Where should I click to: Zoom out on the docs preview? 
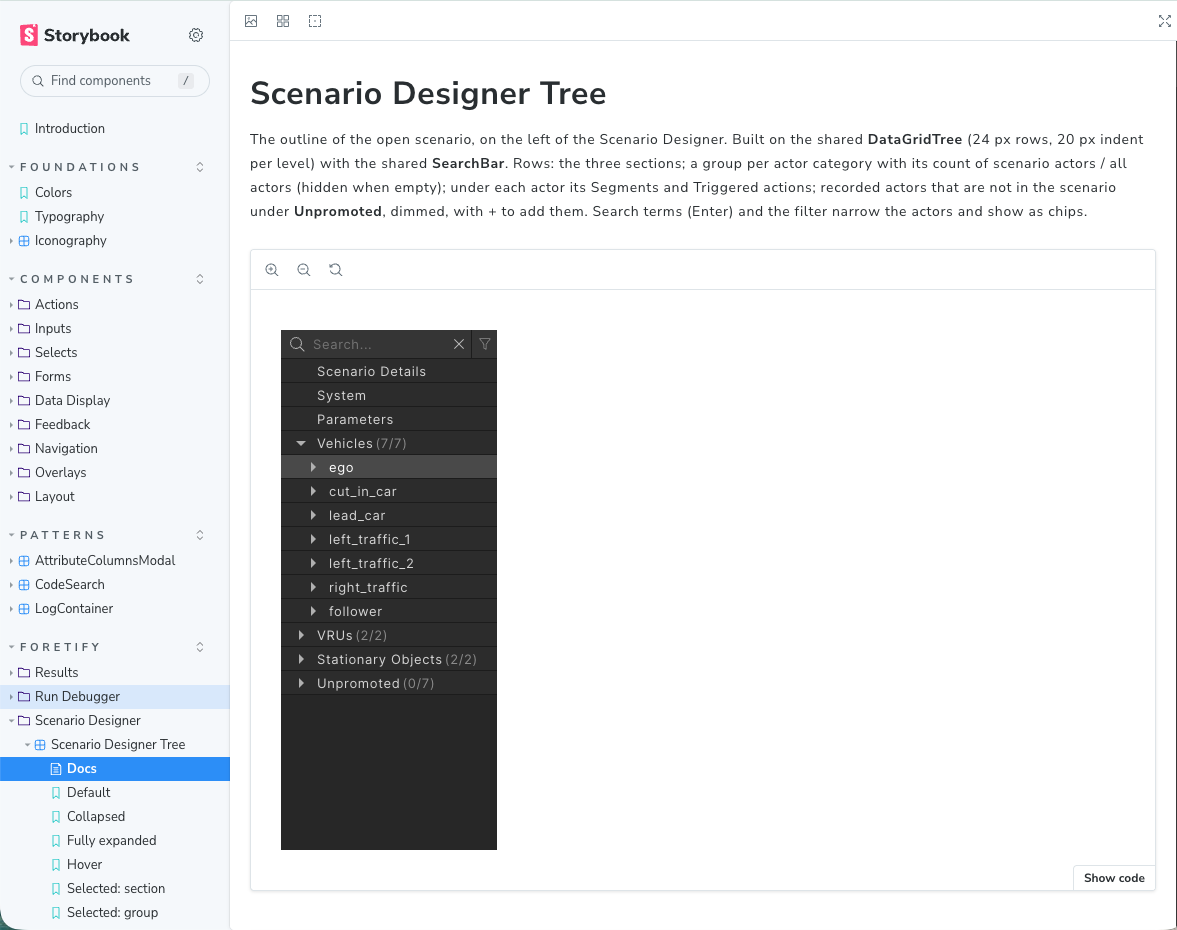(304, 269)
